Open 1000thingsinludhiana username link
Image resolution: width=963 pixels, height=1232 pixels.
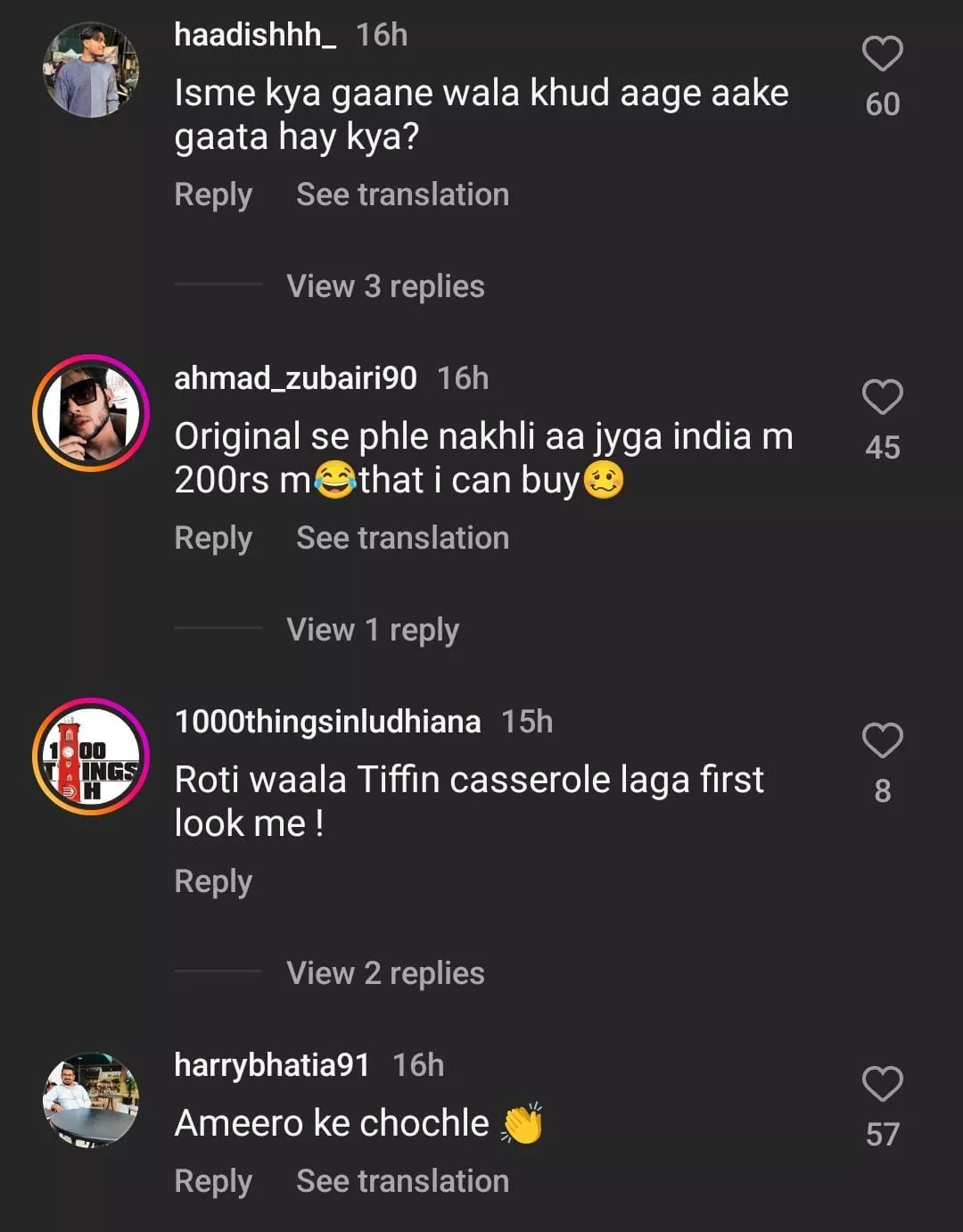coord(327,722)
